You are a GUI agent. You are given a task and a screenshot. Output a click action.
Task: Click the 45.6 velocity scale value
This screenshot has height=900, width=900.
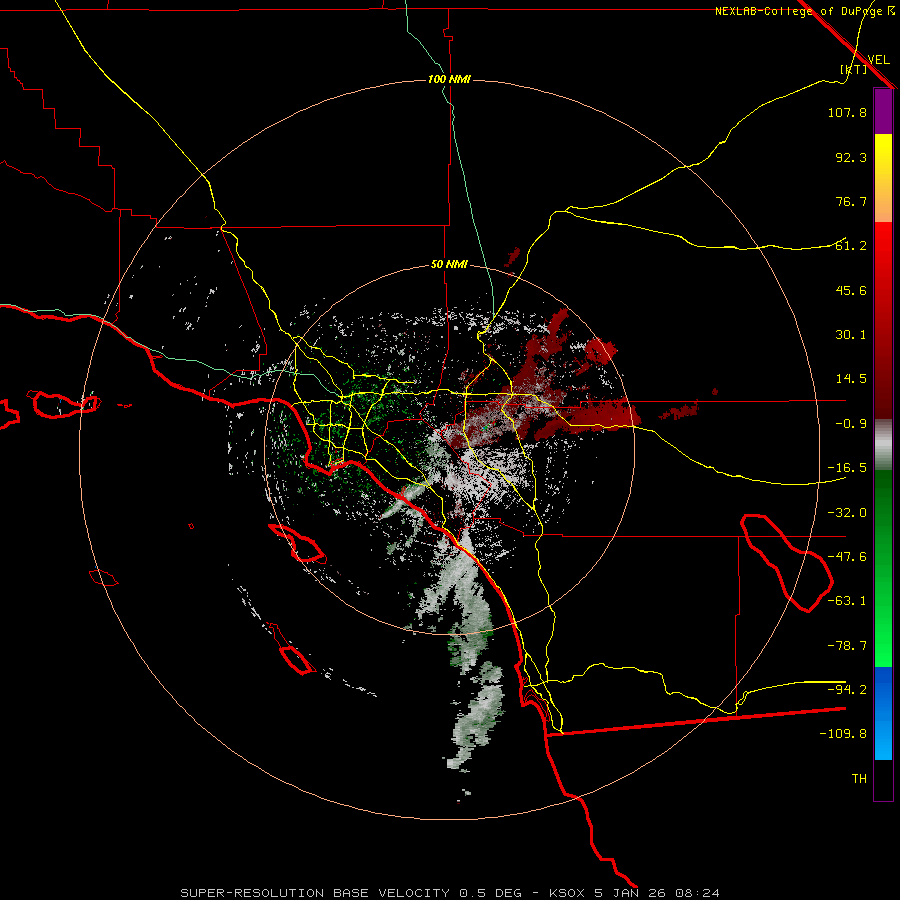tap(851, 290)
